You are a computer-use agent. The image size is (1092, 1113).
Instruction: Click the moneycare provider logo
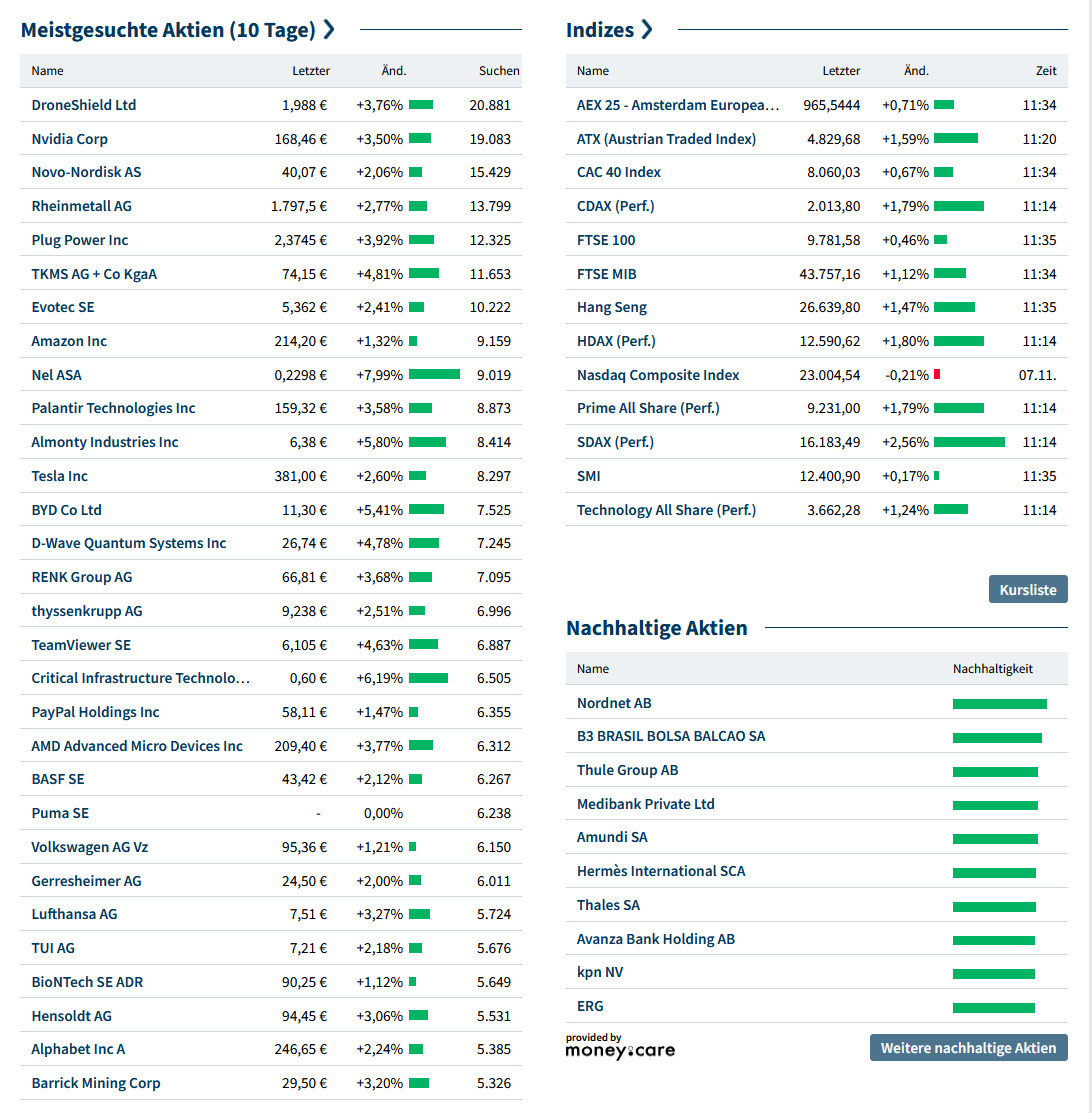(620, 1046)
